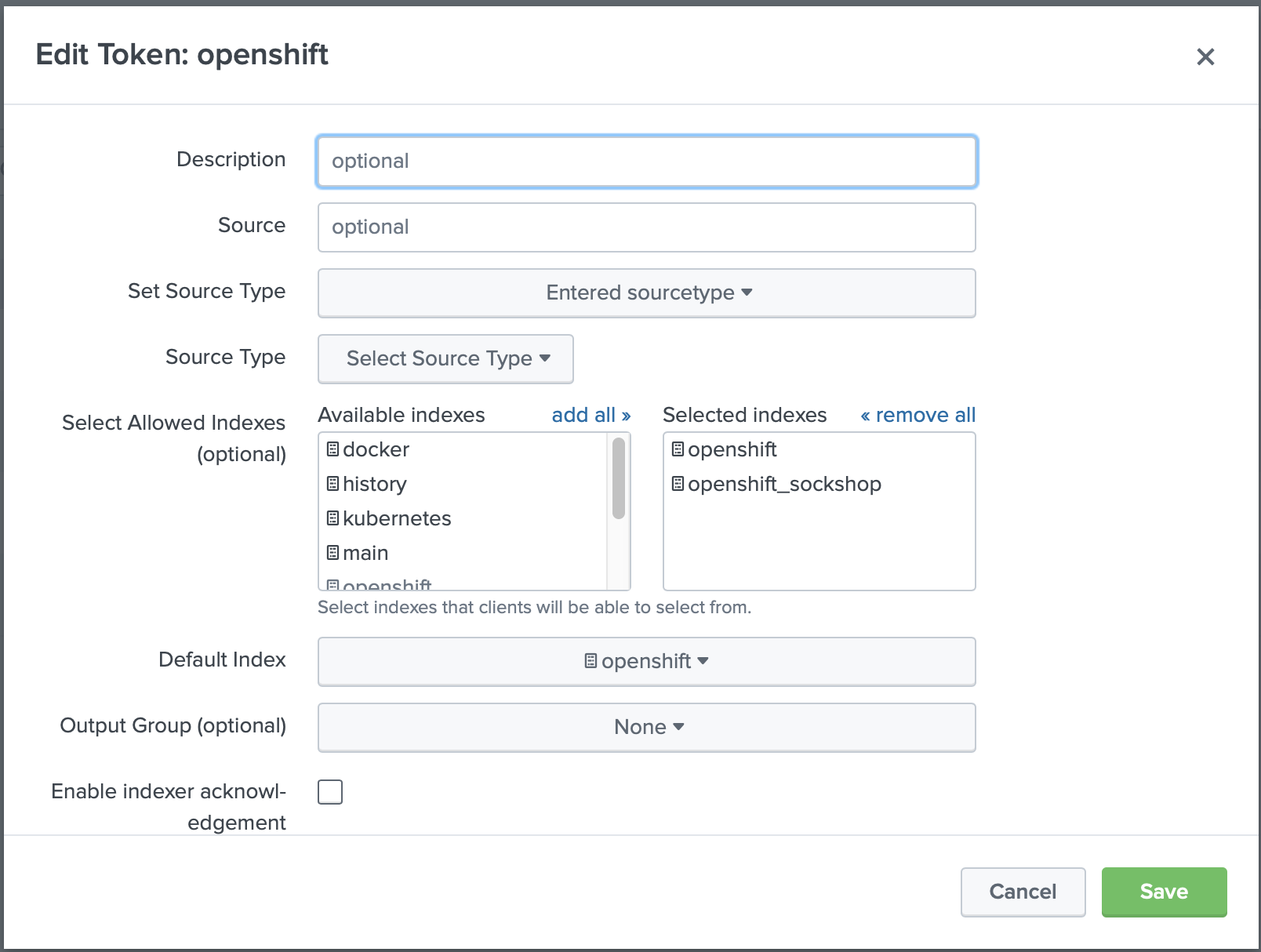Click the main index icon in Available indexes
Image resolution: width=1261 pixels, height=952 pixels.
[333, 553]
